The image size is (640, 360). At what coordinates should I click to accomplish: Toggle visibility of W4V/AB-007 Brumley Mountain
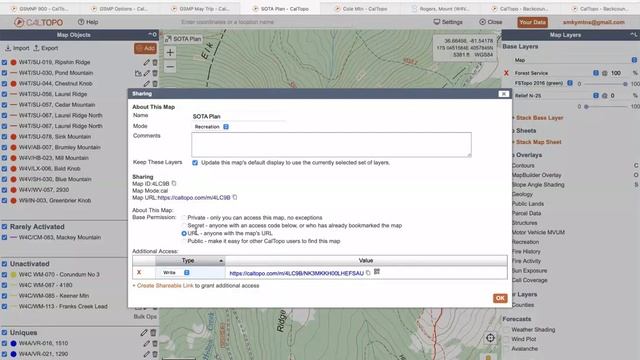coord(4,147)
